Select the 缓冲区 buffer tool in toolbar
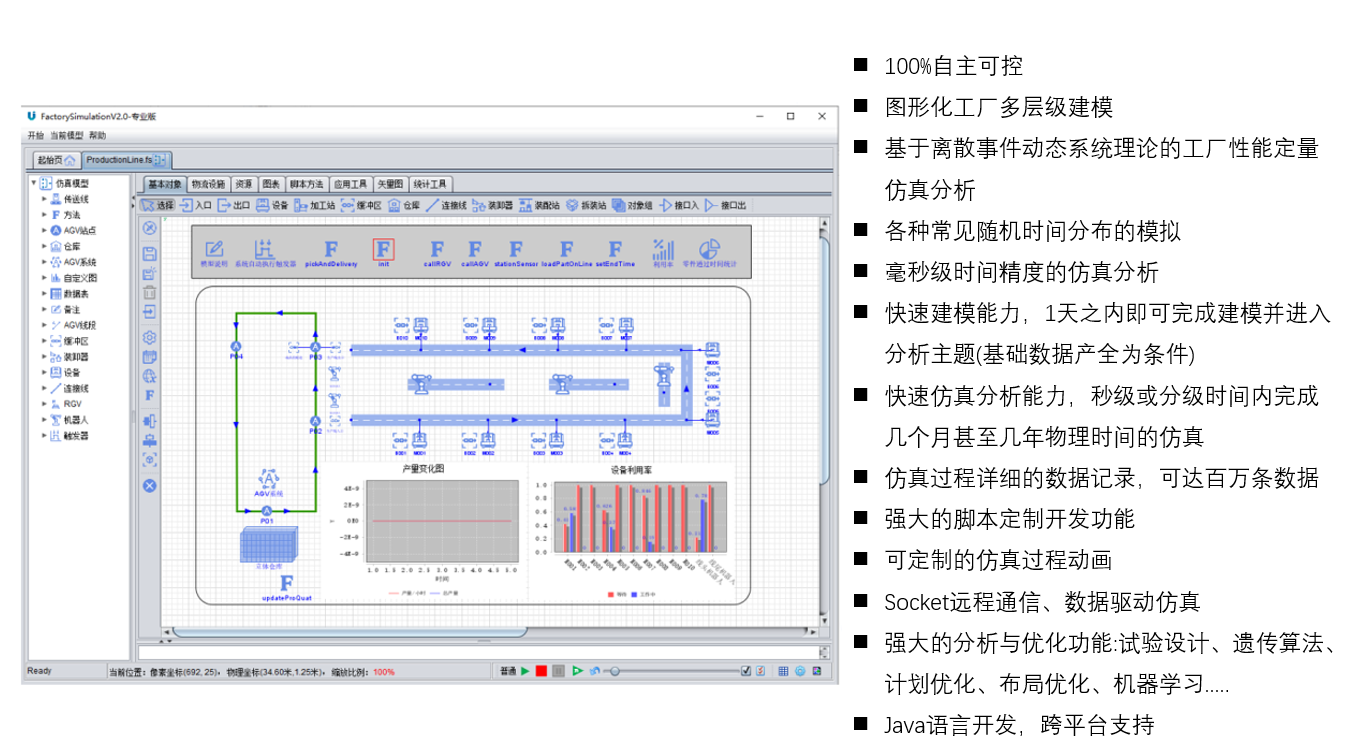The width and height of the screenshot is (1353, 745). coord(362,205)
